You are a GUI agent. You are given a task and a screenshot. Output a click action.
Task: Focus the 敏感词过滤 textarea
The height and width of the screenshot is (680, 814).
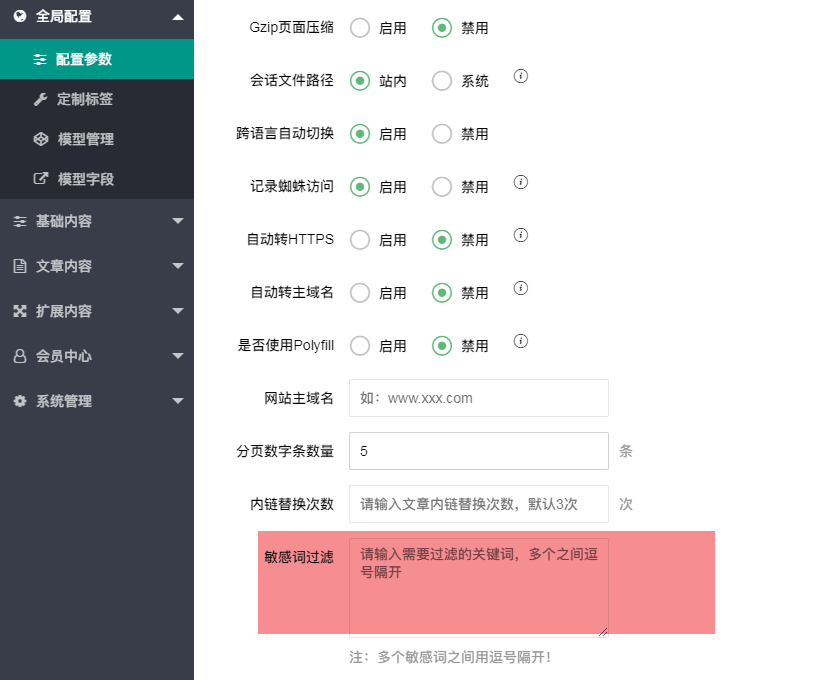coord(479,588)
